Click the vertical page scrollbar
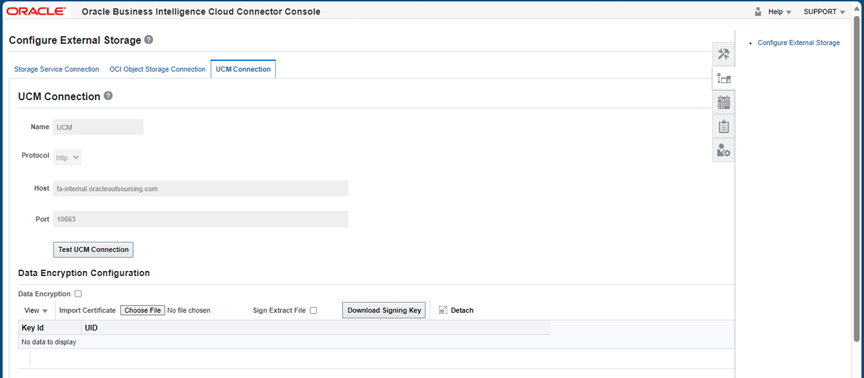Viewport: 864px width, 378px height. tap(857, 179)
